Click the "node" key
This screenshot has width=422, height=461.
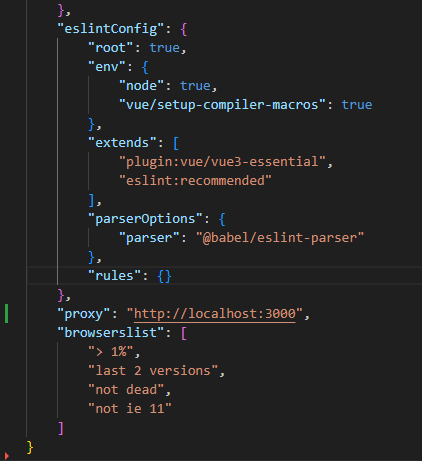[x=142, y=86]
